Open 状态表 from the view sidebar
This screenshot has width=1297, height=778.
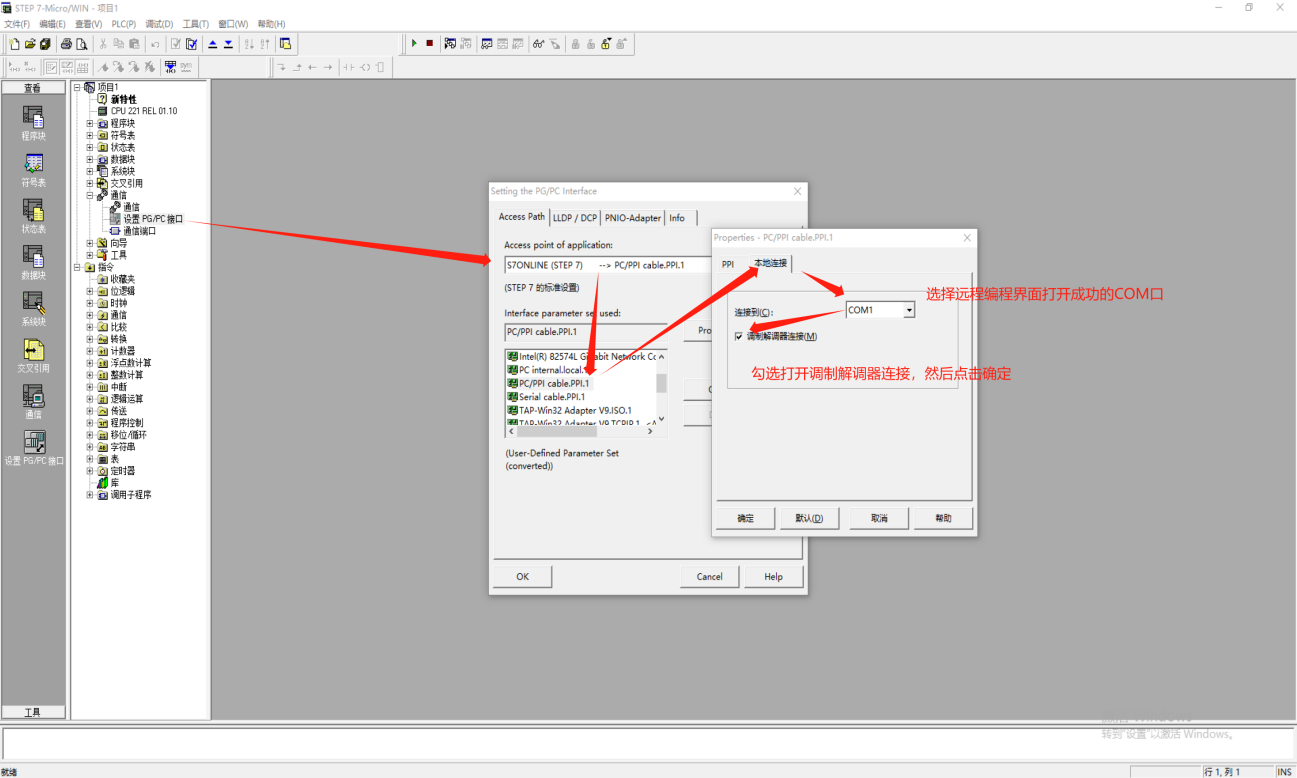33,216
